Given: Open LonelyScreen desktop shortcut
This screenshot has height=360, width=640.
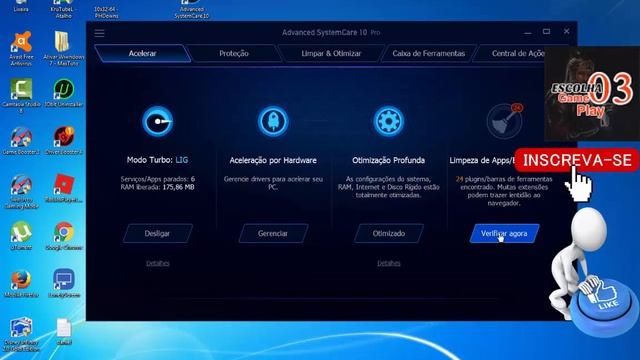Looking at the screenshot, I should coord(64,283).
